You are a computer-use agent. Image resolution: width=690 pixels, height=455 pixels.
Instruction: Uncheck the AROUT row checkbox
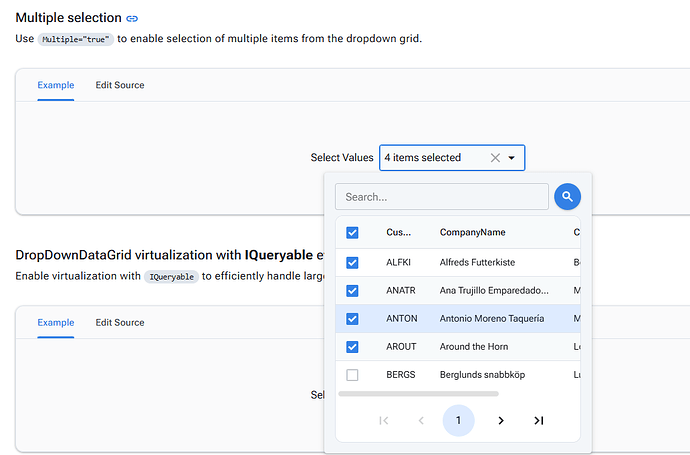click(352, 347)
